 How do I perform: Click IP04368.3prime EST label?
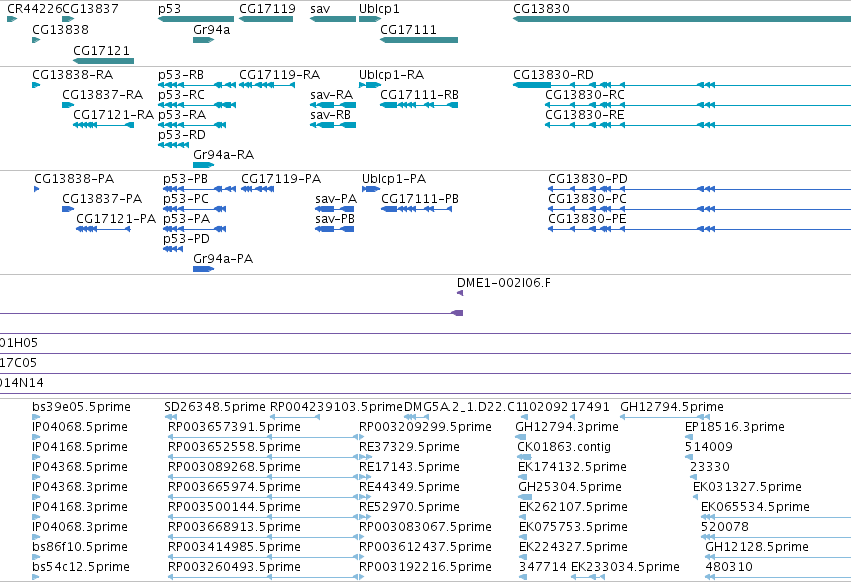coord(80,487)
